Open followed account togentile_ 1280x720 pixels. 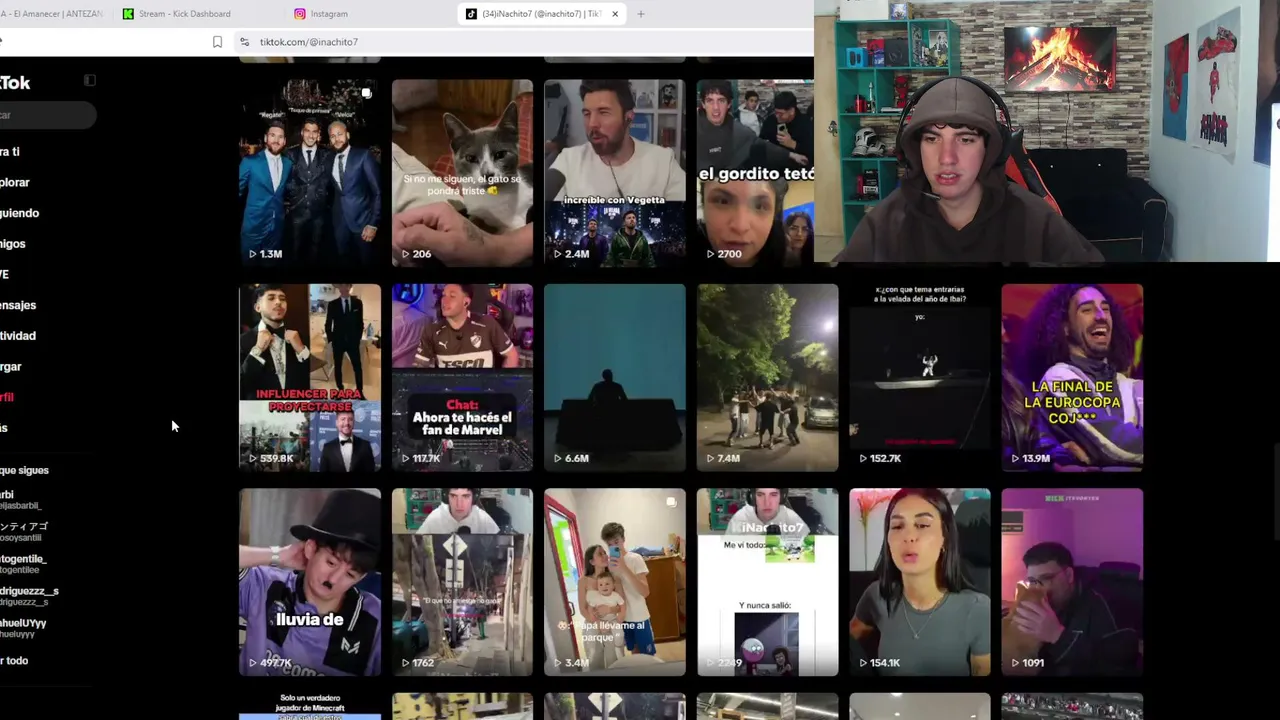tap(24, 564)
